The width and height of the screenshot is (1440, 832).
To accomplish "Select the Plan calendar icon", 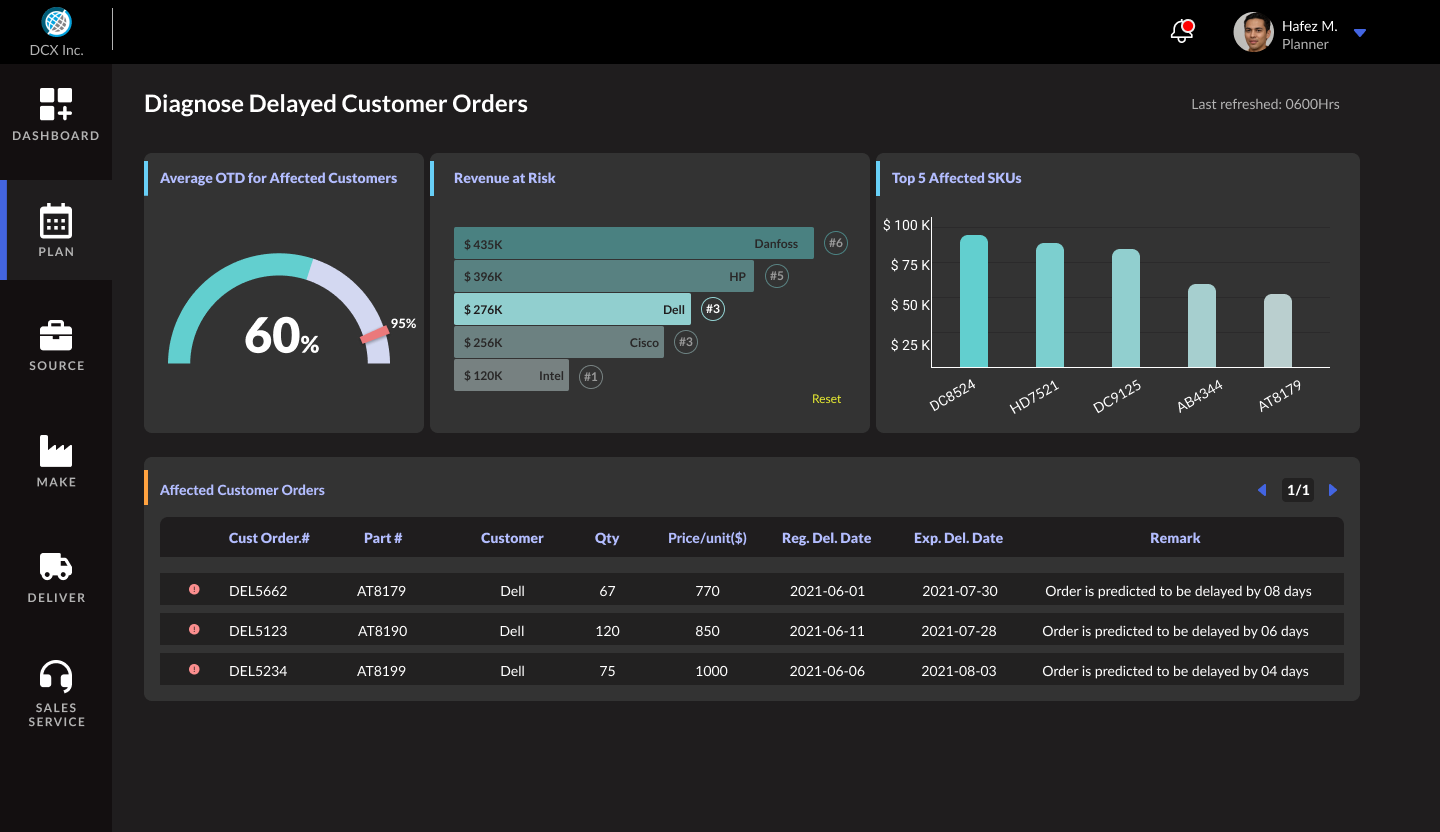I will click(56, 221).
